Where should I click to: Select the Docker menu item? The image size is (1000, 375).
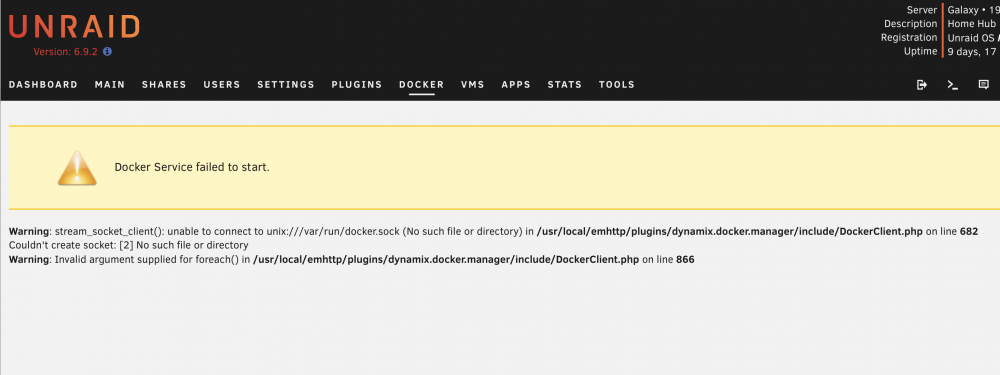(x=422, y=84)
